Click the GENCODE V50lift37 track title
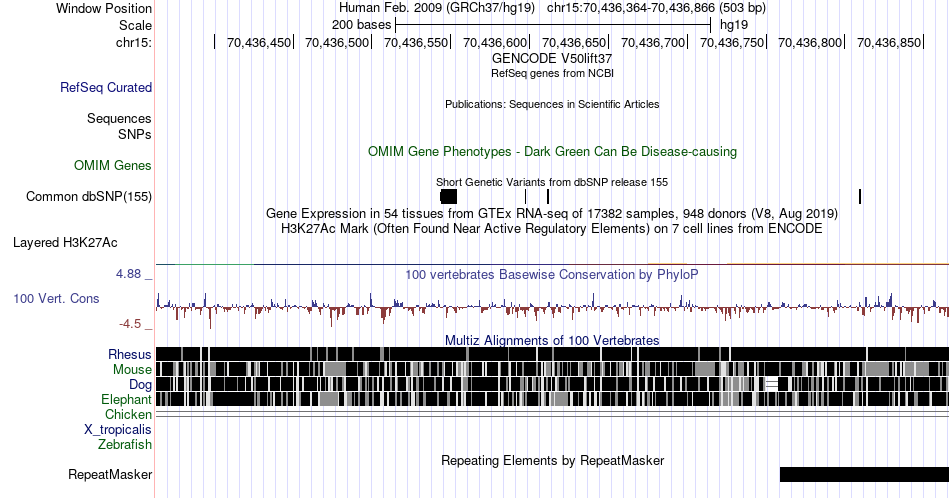 pyautogui.click(x=552, y=59)
